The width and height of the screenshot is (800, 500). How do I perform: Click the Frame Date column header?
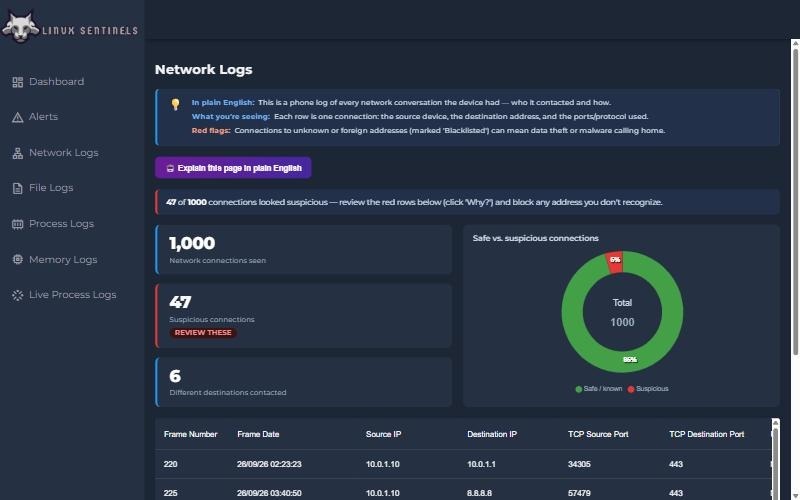click(x=258, y=434)
